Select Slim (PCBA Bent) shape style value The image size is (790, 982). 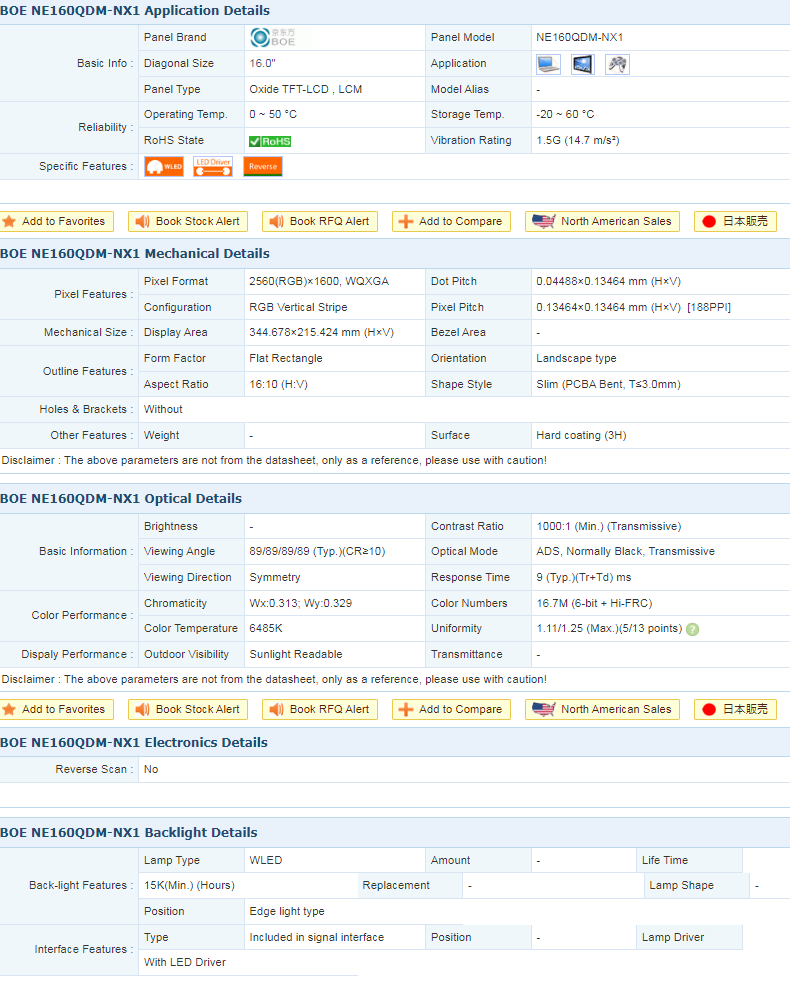pyautogui.click(x=608, y=384)
